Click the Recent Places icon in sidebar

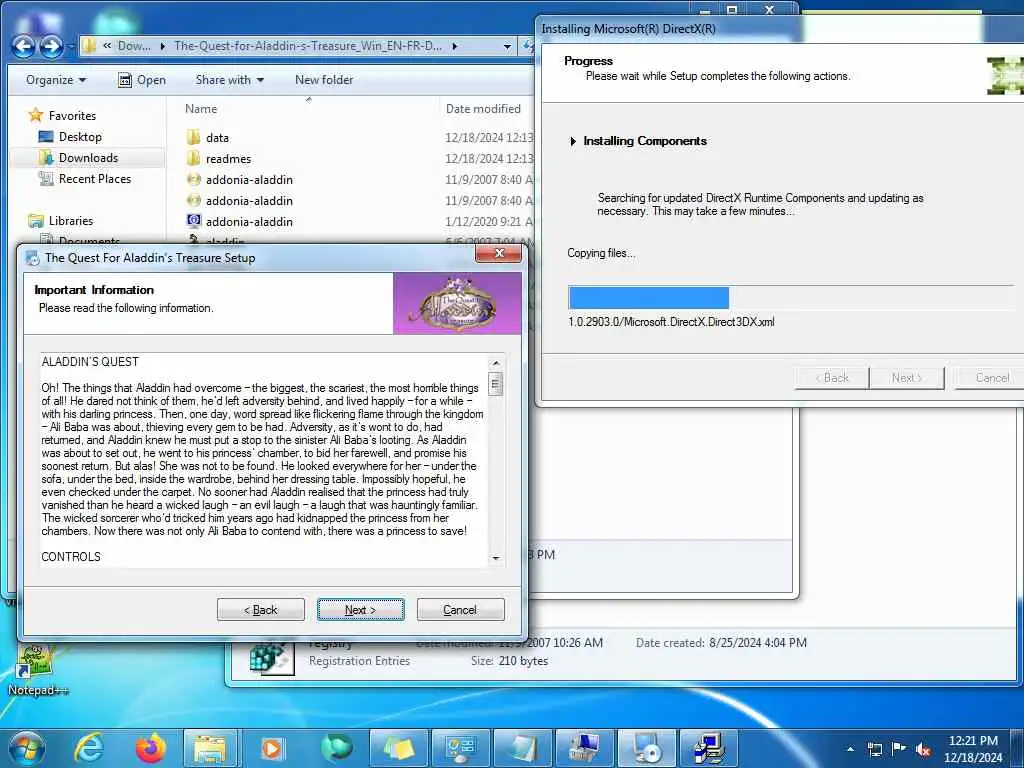(46, 178)
